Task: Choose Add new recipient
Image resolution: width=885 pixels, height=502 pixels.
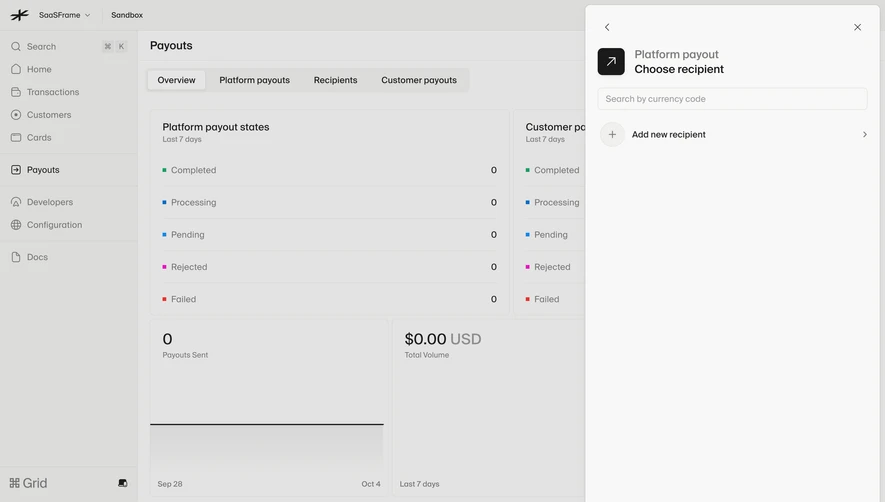Action: [x=733, y=134]
